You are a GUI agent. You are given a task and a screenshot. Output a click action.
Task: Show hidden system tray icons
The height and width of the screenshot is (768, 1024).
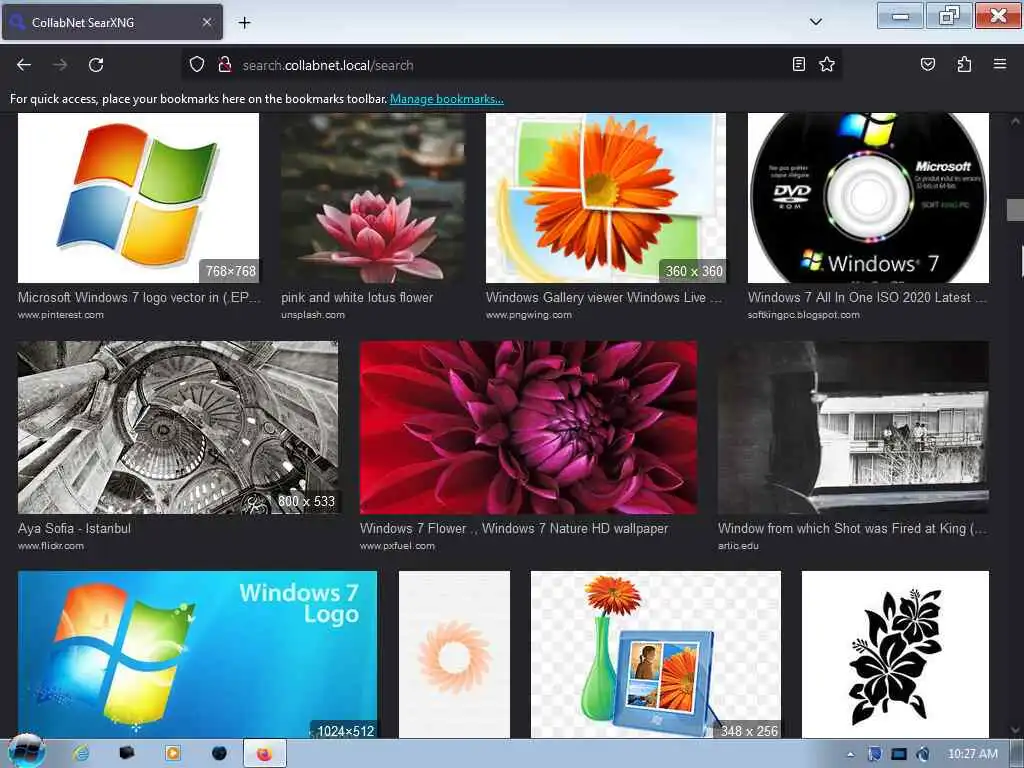[x=850, y=754]
